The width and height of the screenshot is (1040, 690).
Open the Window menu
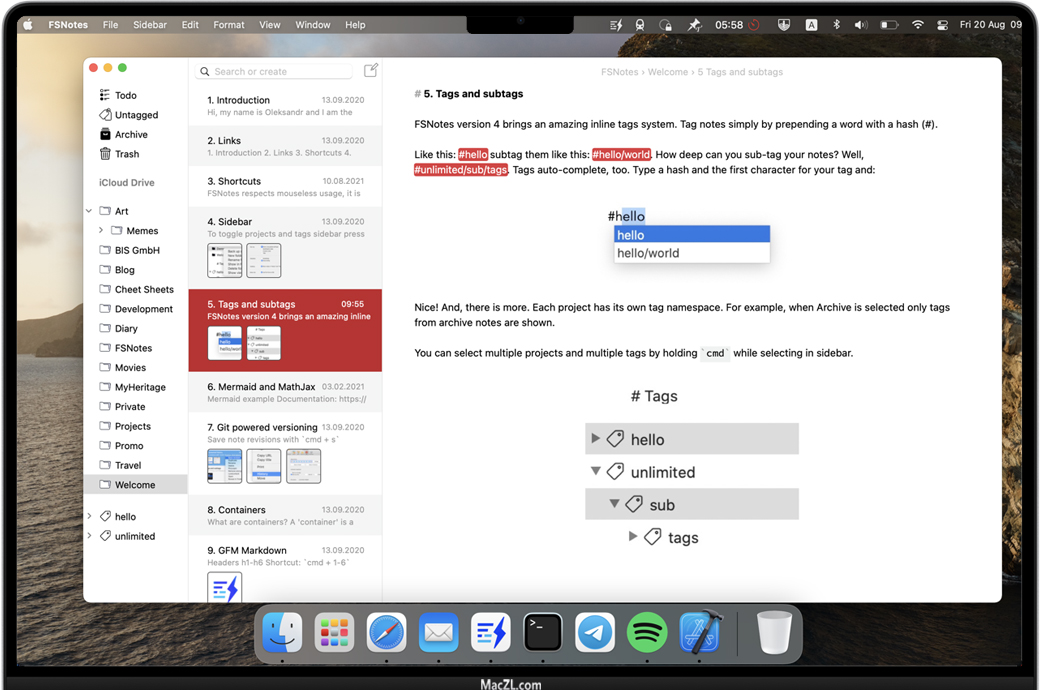(312, 25)
